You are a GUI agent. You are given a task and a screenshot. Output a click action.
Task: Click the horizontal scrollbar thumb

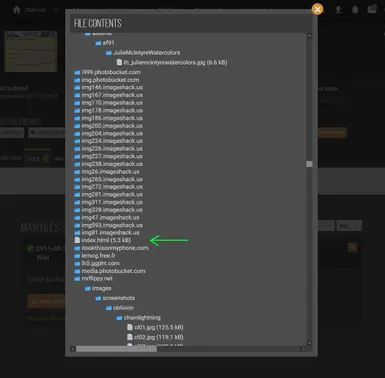pyautogui.click(x=116, y=349)
